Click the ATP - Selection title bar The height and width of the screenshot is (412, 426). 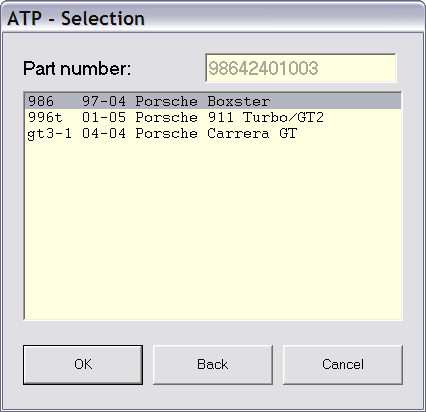213,18
